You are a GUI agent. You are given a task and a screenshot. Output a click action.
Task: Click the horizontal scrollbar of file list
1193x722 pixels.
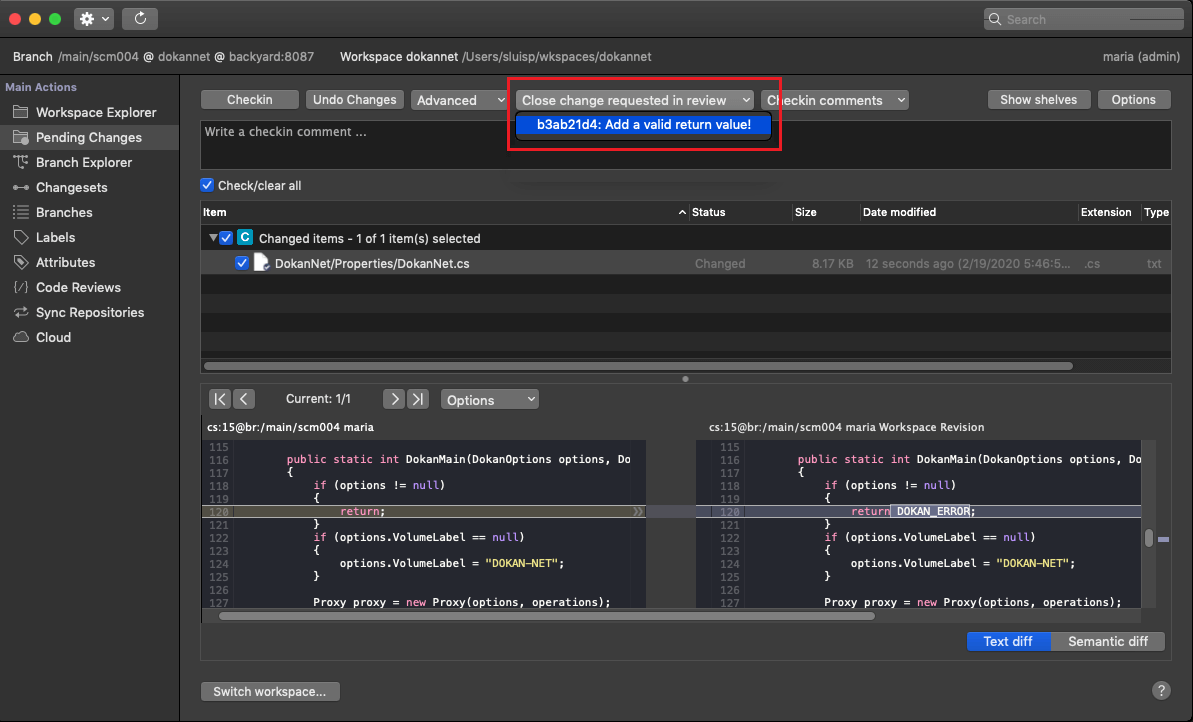[638, 366]
